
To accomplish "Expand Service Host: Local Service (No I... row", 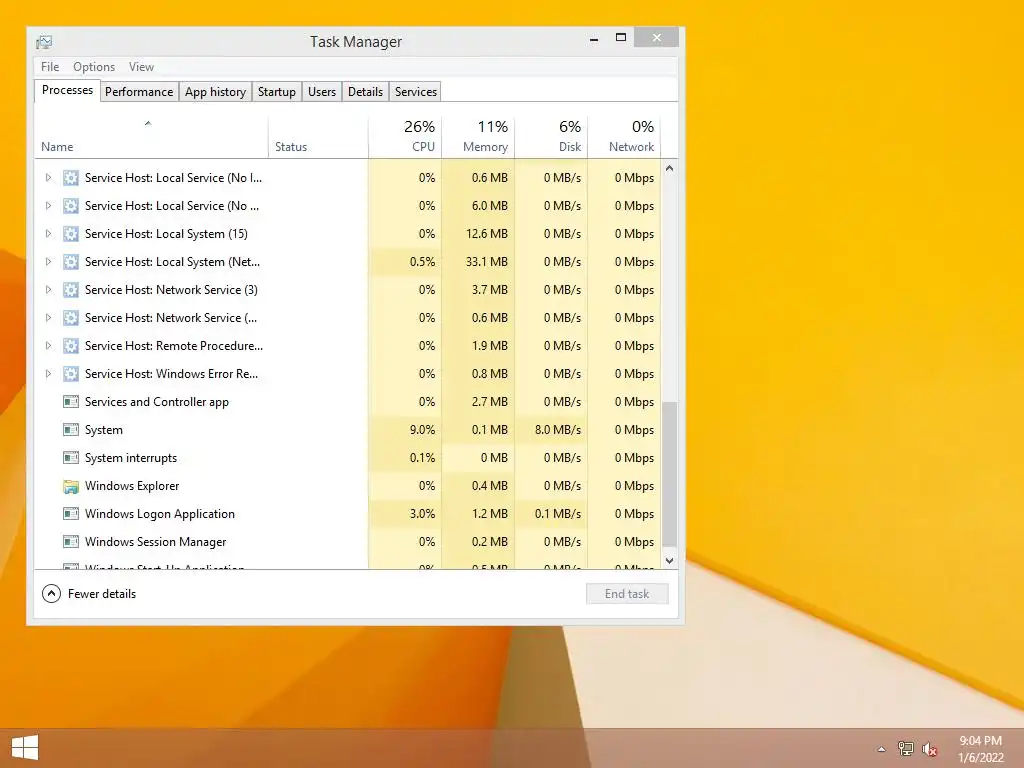I will pos(48,178).
